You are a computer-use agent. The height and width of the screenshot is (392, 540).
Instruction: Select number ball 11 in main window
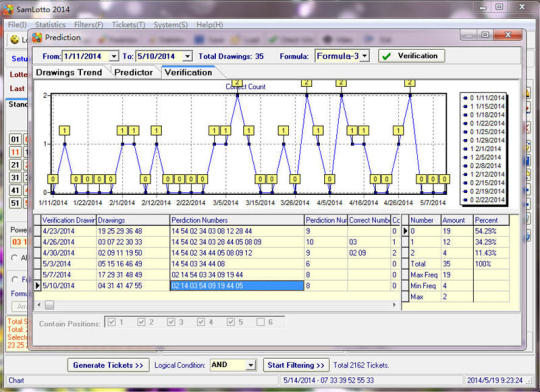15,152
